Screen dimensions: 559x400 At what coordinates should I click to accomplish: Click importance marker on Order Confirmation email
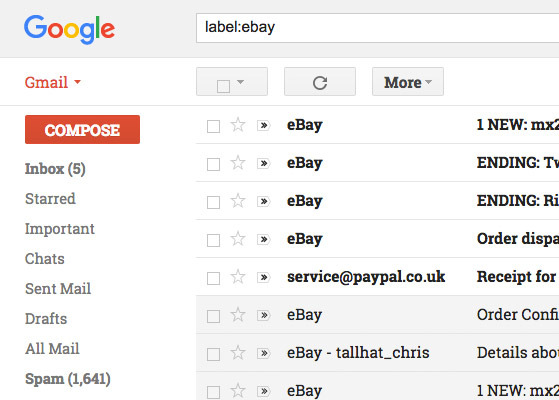pos(263,315)
